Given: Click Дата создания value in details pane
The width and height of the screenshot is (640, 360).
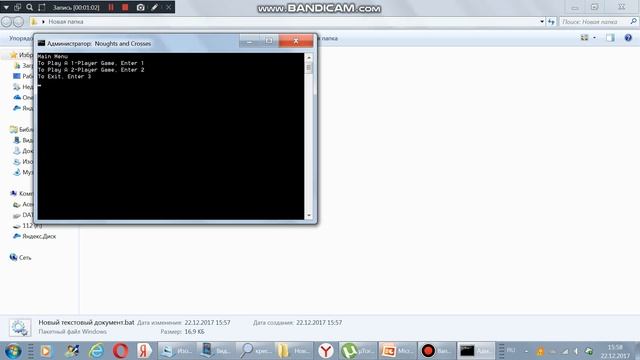Looking at the screenshot, I should click(x=319, y=322).
